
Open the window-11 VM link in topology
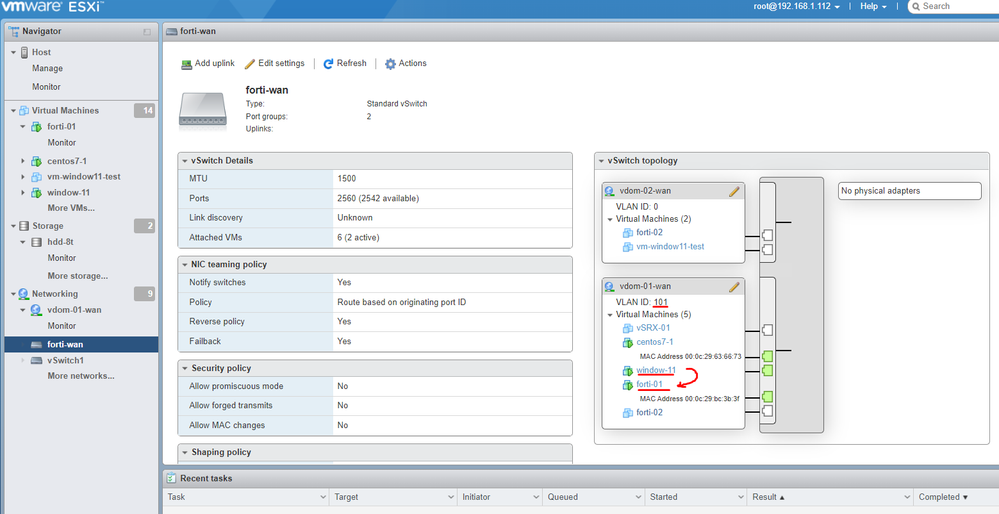(x=656, y=371)
